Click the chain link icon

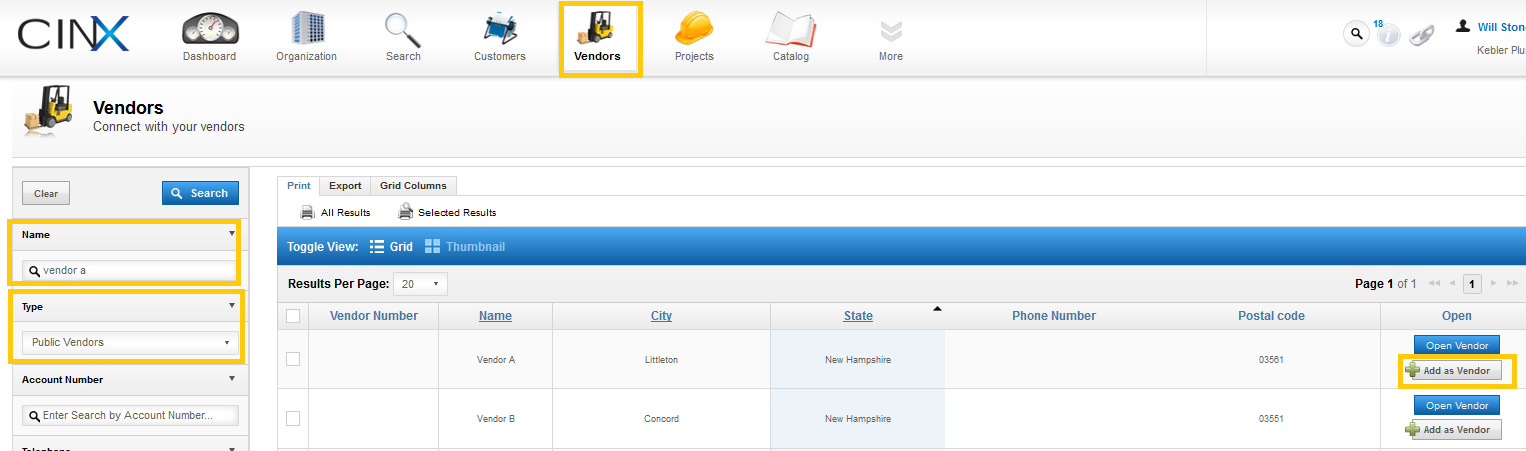click(1421, 36)
